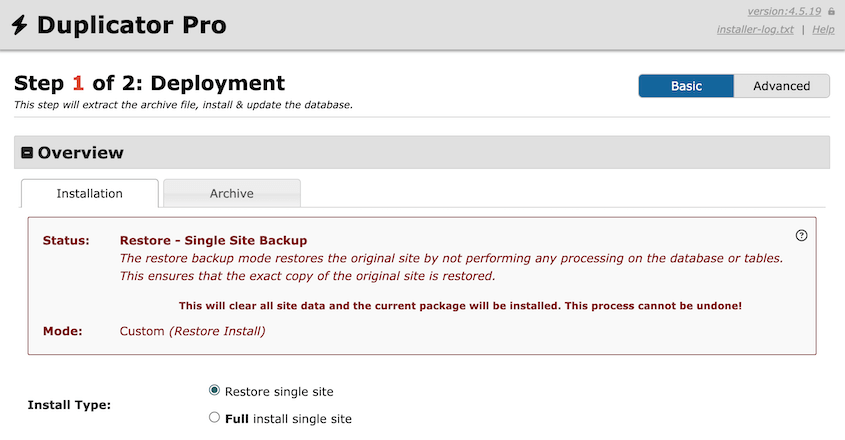Switch to Advanced mode

(781, 86)
